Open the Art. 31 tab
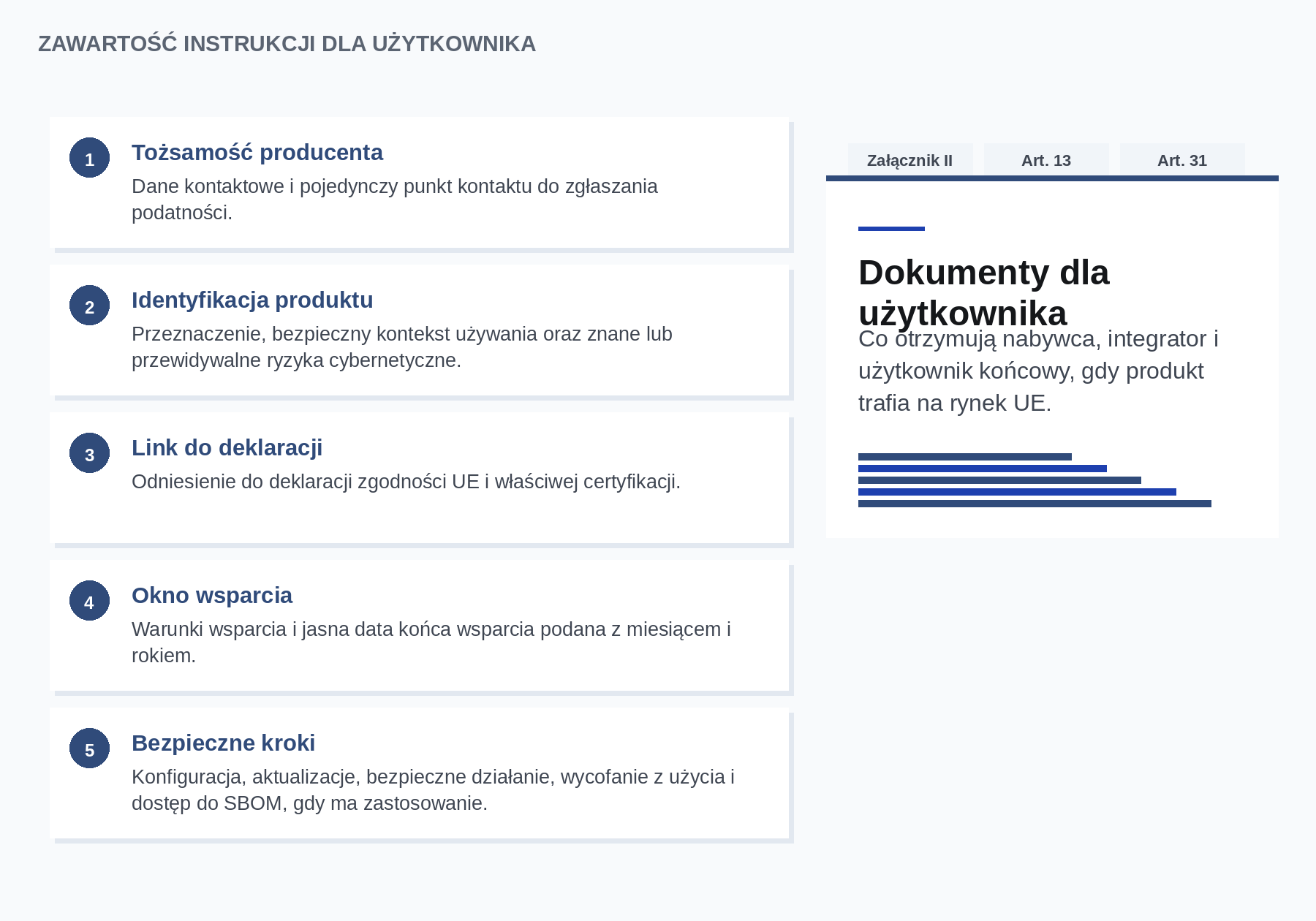 coord(1182,160)
